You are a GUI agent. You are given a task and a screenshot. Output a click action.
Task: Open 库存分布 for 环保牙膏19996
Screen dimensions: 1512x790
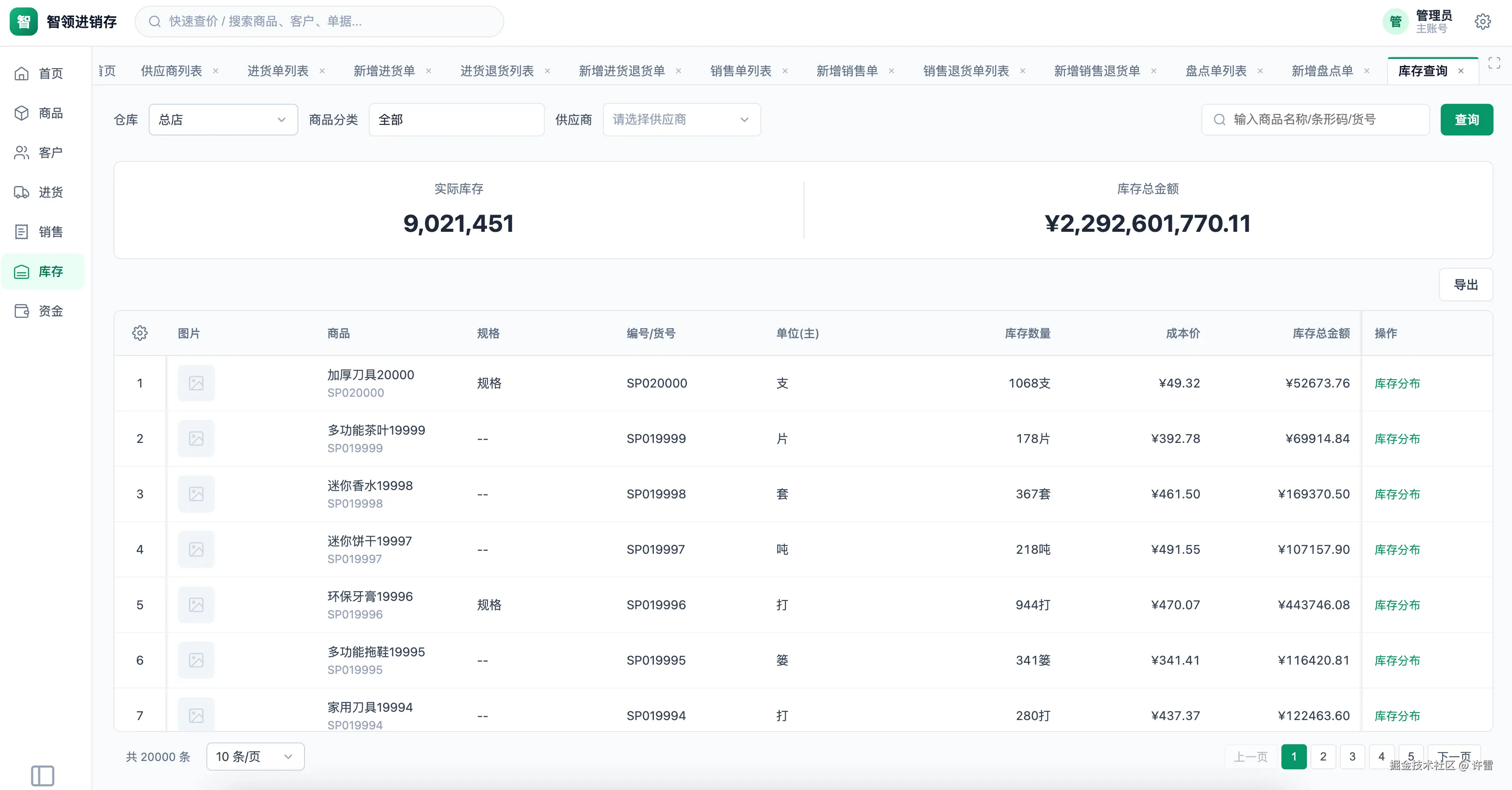(1397, 605)
